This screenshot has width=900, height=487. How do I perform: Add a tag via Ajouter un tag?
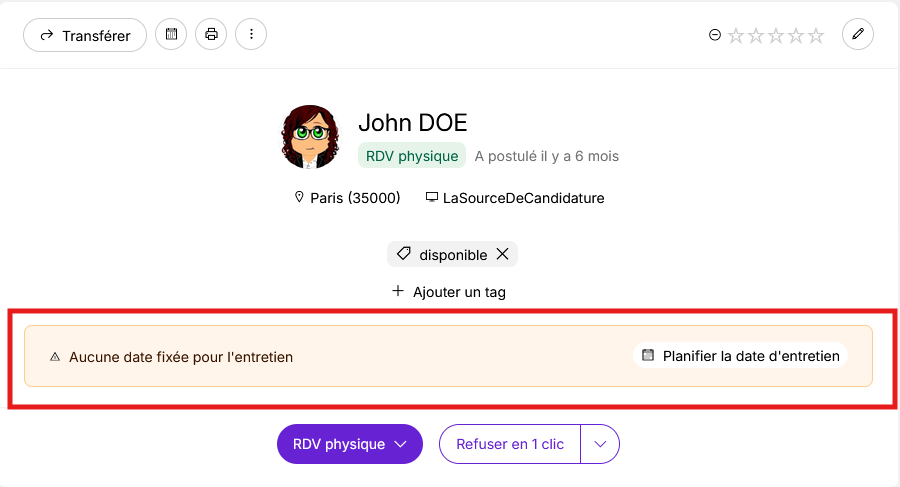click(x=449, y=292)
